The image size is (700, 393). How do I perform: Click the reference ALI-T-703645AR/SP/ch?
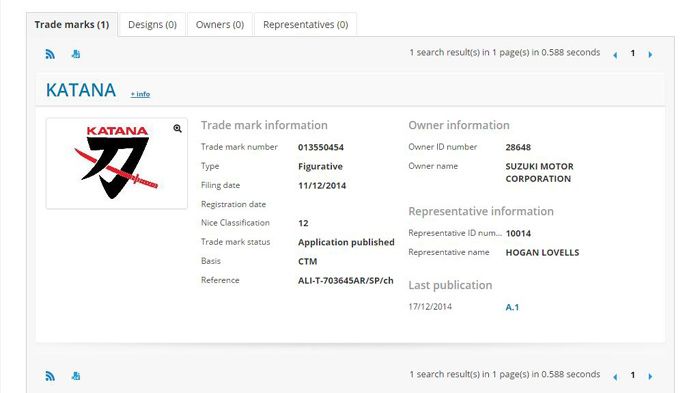(346, 280)
